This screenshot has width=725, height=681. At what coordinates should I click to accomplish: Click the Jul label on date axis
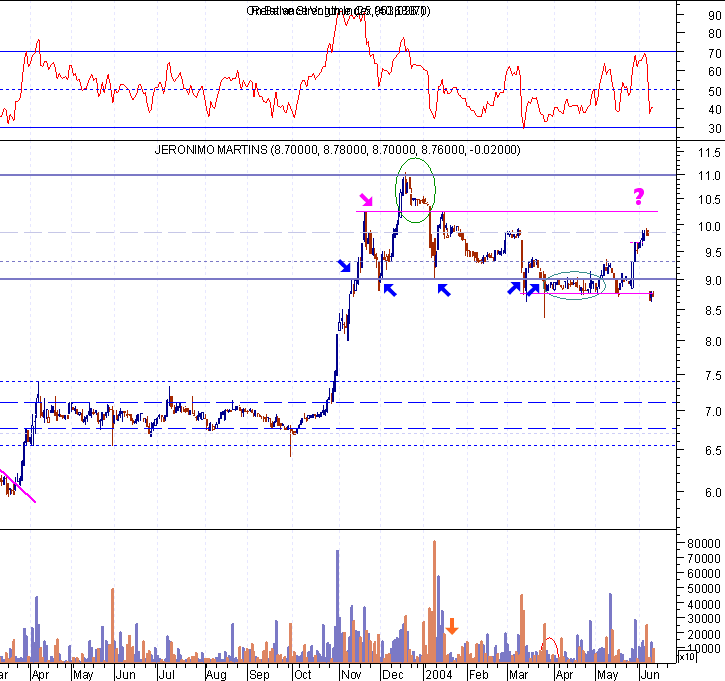point(166,675)
